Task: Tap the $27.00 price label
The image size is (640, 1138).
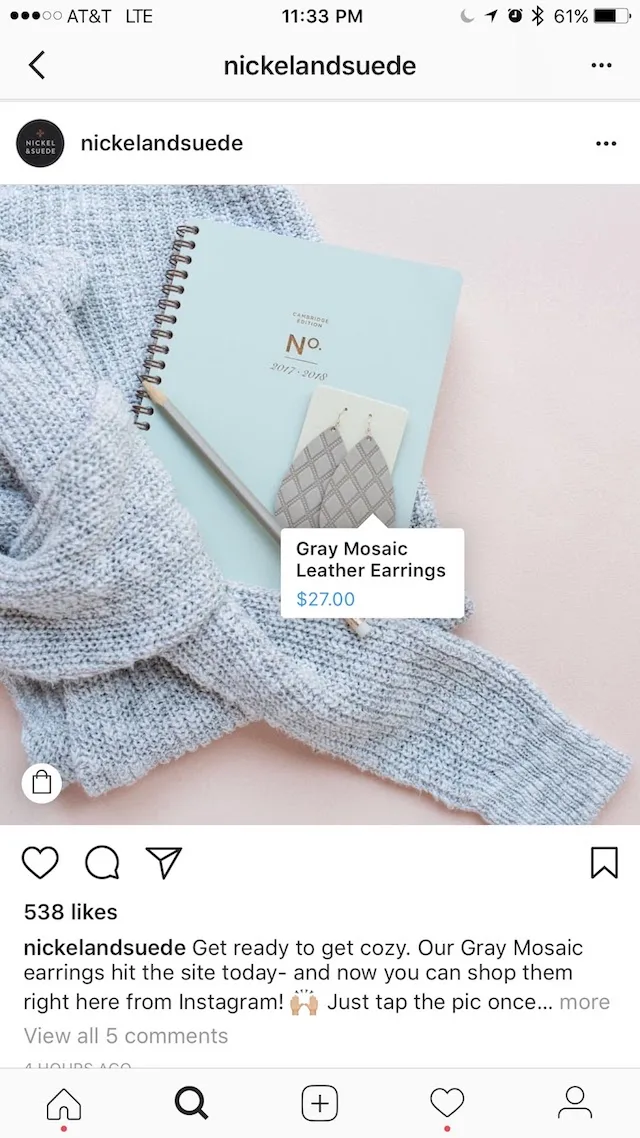Action: (x=326, y=599)
